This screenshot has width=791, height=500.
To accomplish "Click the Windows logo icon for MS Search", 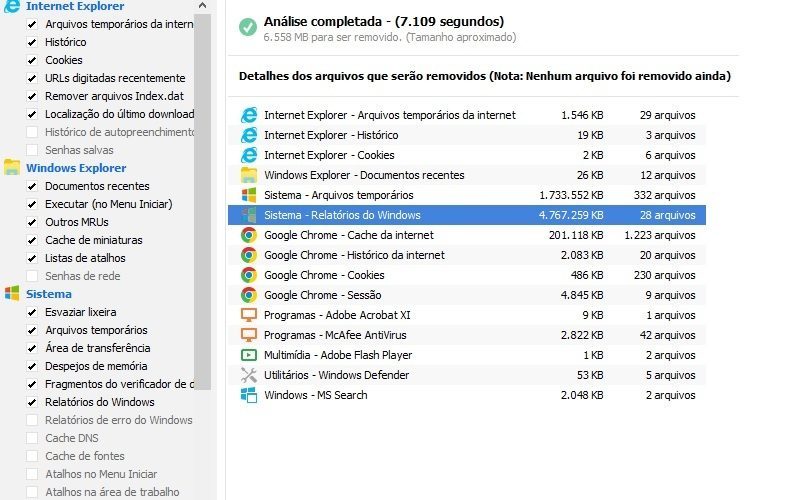I will (249, 395).
